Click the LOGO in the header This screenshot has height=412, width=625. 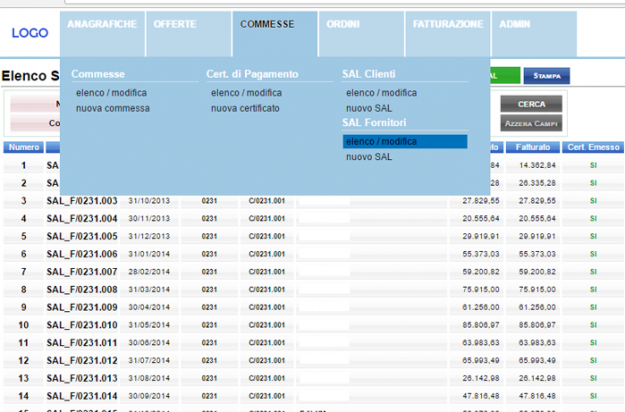tap(30, 33)
